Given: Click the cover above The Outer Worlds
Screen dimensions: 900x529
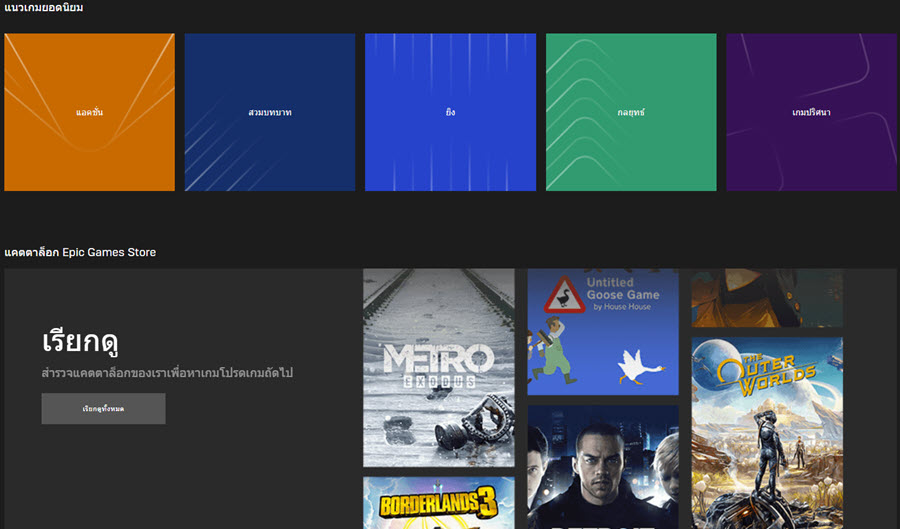Looking at the screenshot, I should 767,298.
